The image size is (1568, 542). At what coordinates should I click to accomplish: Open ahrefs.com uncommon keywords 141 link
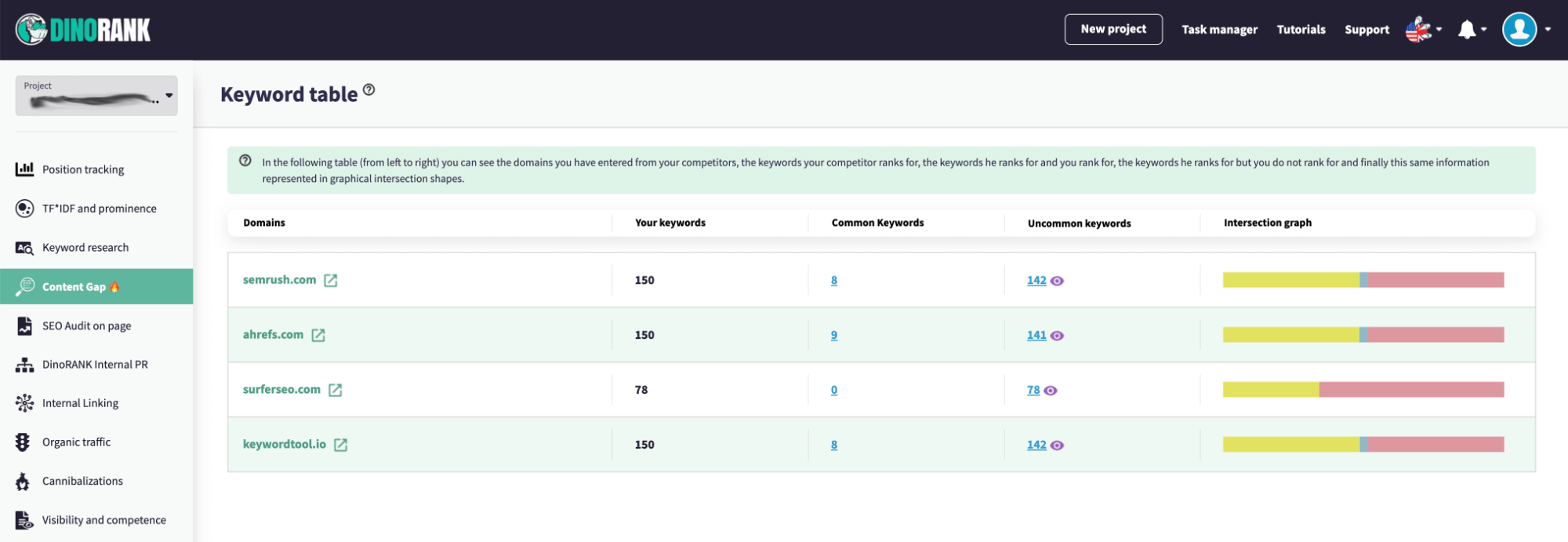pyautogui.click(x=1036, y=335)
